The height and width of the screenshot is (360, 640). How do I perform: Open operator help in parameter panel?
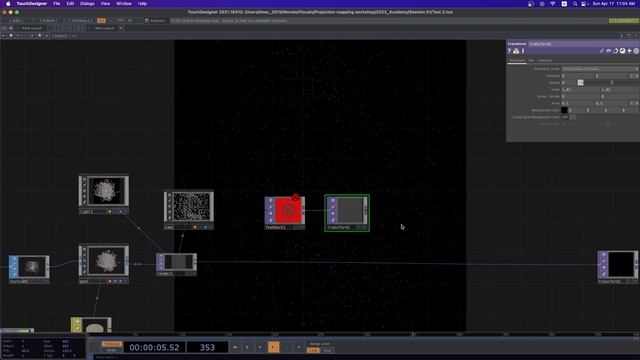(509, 51)
